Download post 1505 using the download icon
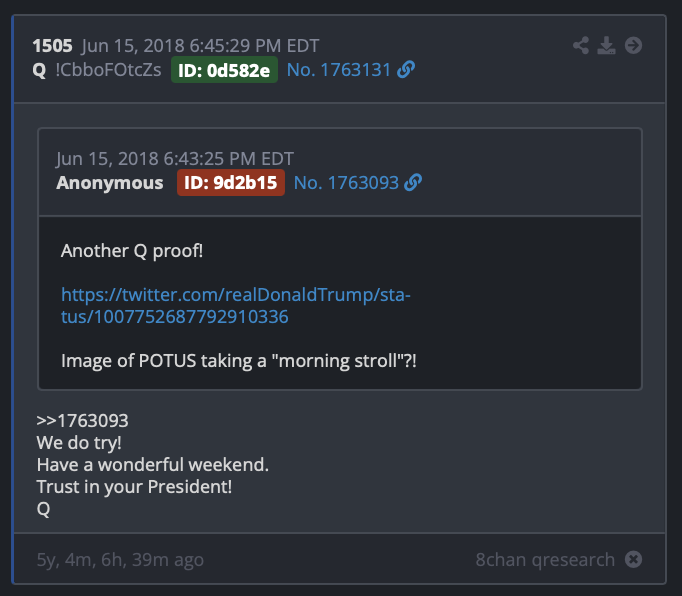The height and width of the screenshot is (596, 682). click(606, 45)
